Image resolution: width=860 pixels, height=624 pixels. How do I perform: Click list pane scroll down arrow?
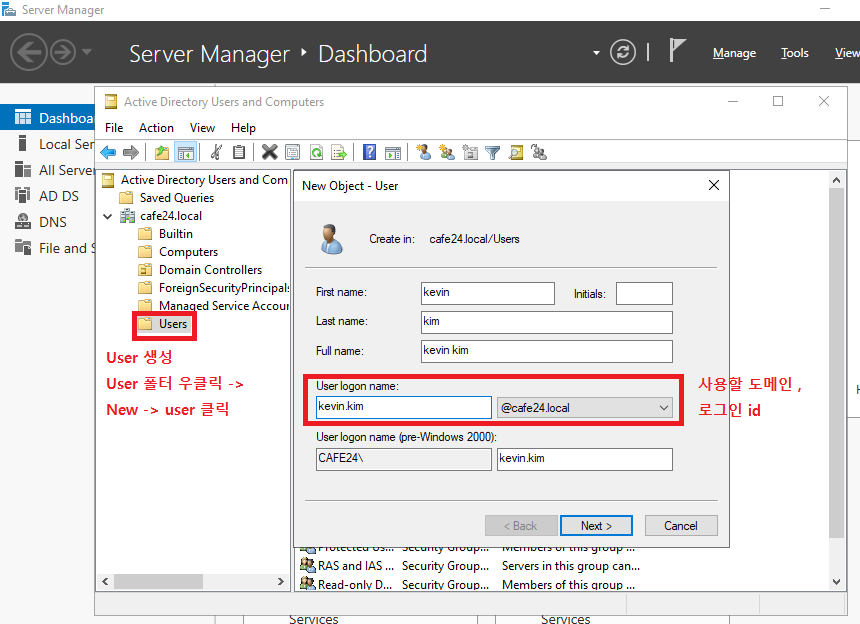(x=836, y=582)
